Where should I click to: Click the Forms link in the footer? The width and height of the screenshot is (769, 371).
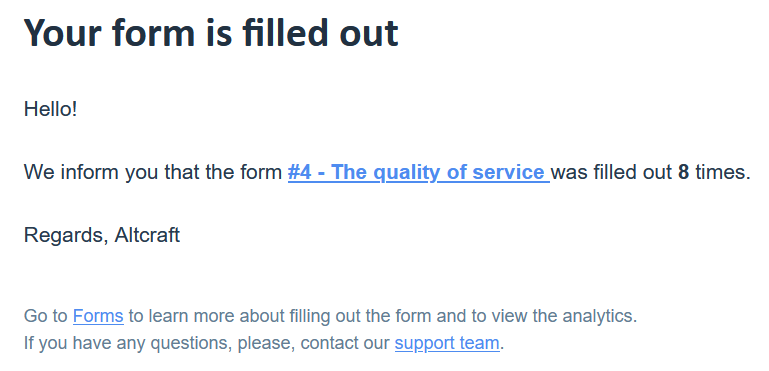98,316
